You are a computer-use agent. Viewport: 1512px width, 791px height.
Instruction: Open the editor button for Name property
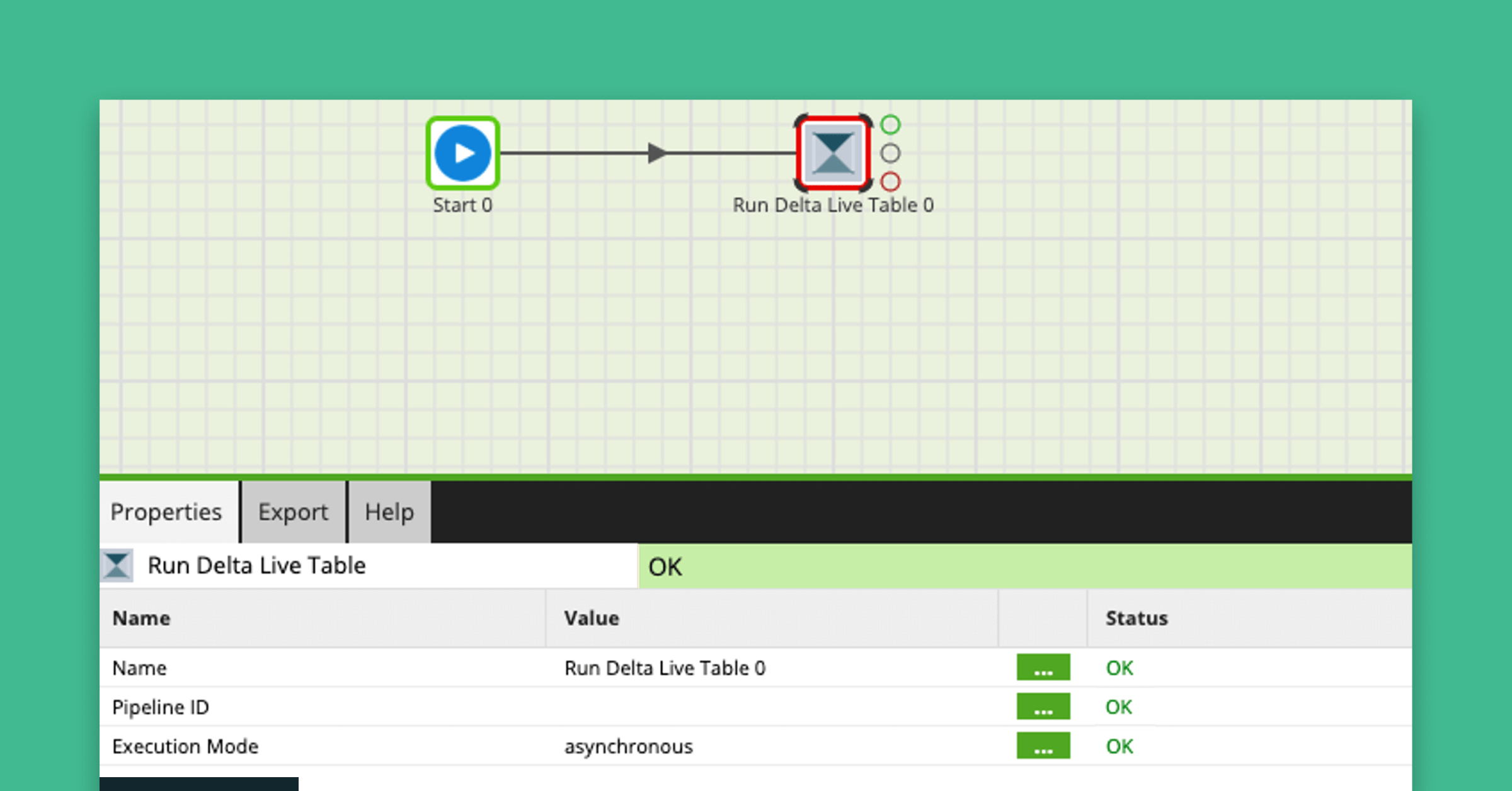1043,668
